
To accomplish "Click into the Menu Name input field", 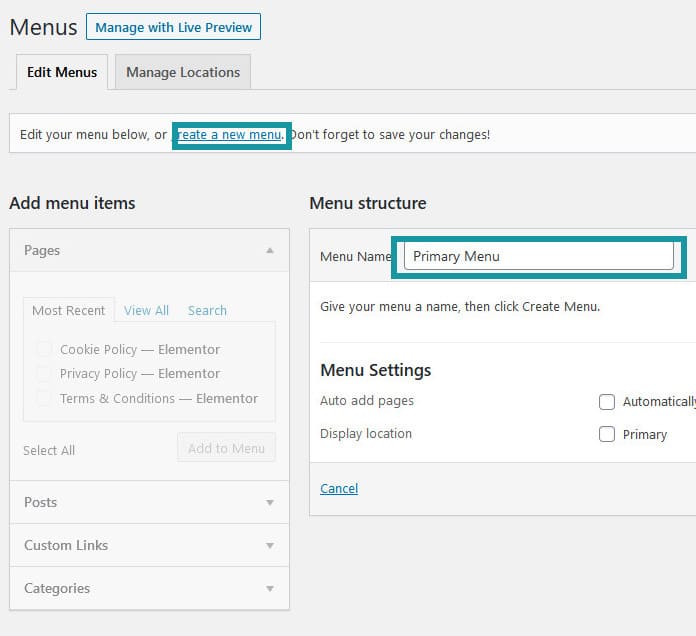I will coord(538,256).
